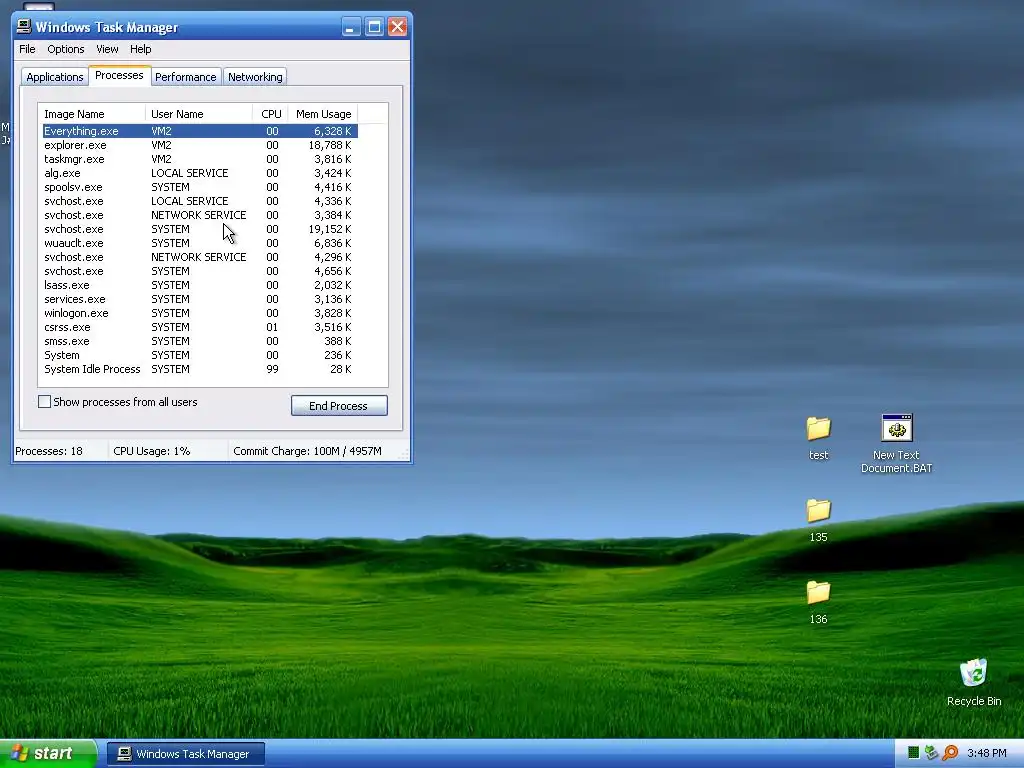
Task: Close the Windows Task Manager window
Action: (x=397, y=27)
